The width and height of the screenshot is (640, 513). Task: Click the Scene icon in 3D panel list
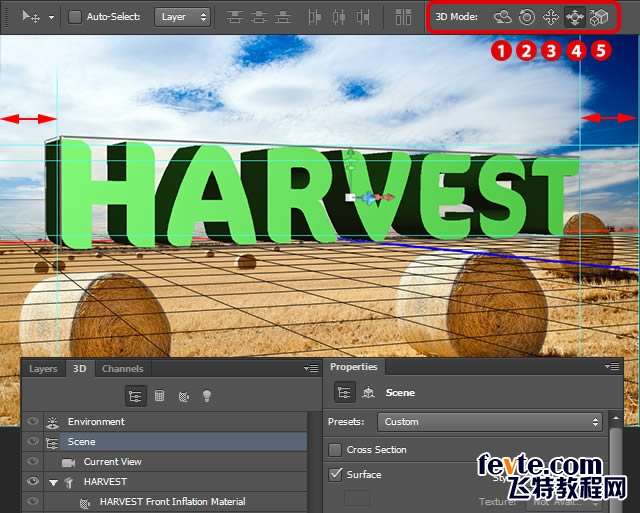click(52, 442)
